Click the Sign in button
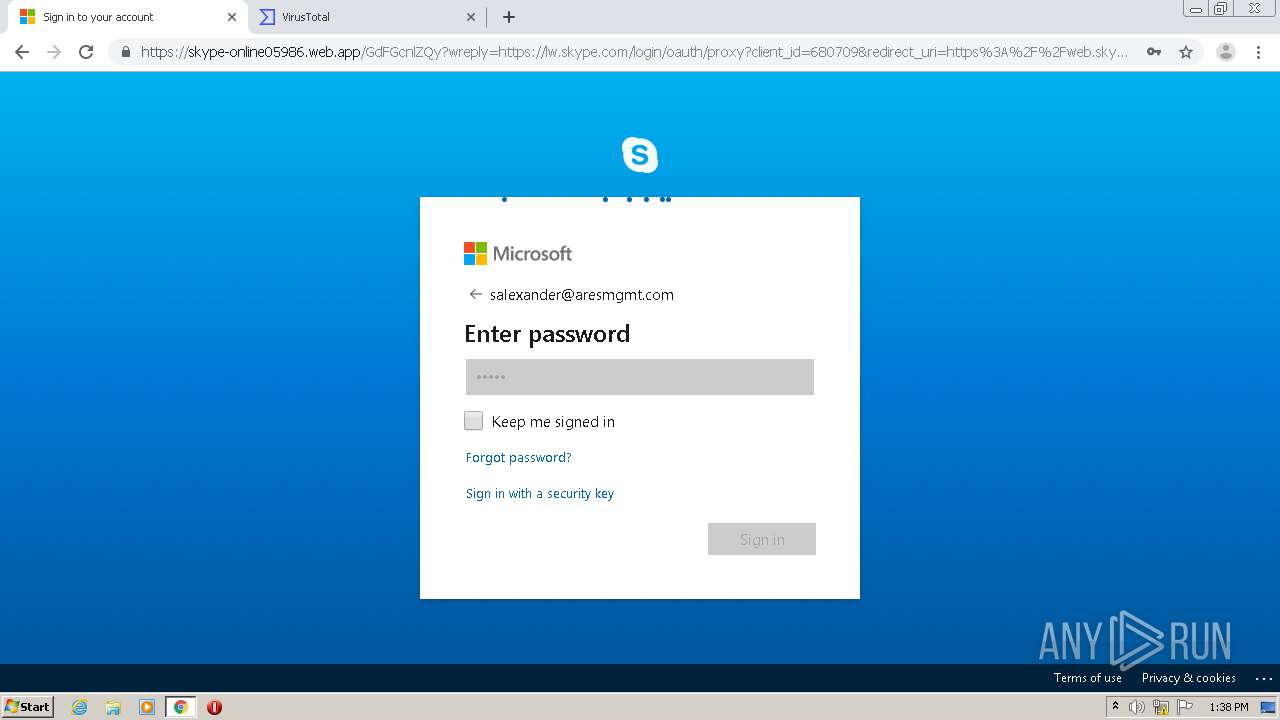Viewport: 1280px width, 720px height. coord(762,539)
